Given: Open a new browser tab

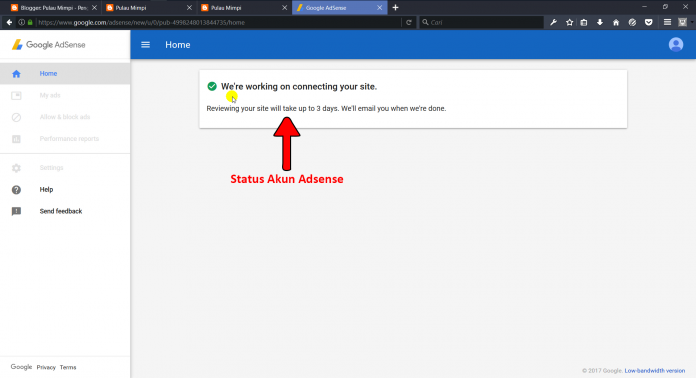Looking at the screenshot, I should (395, 8).
